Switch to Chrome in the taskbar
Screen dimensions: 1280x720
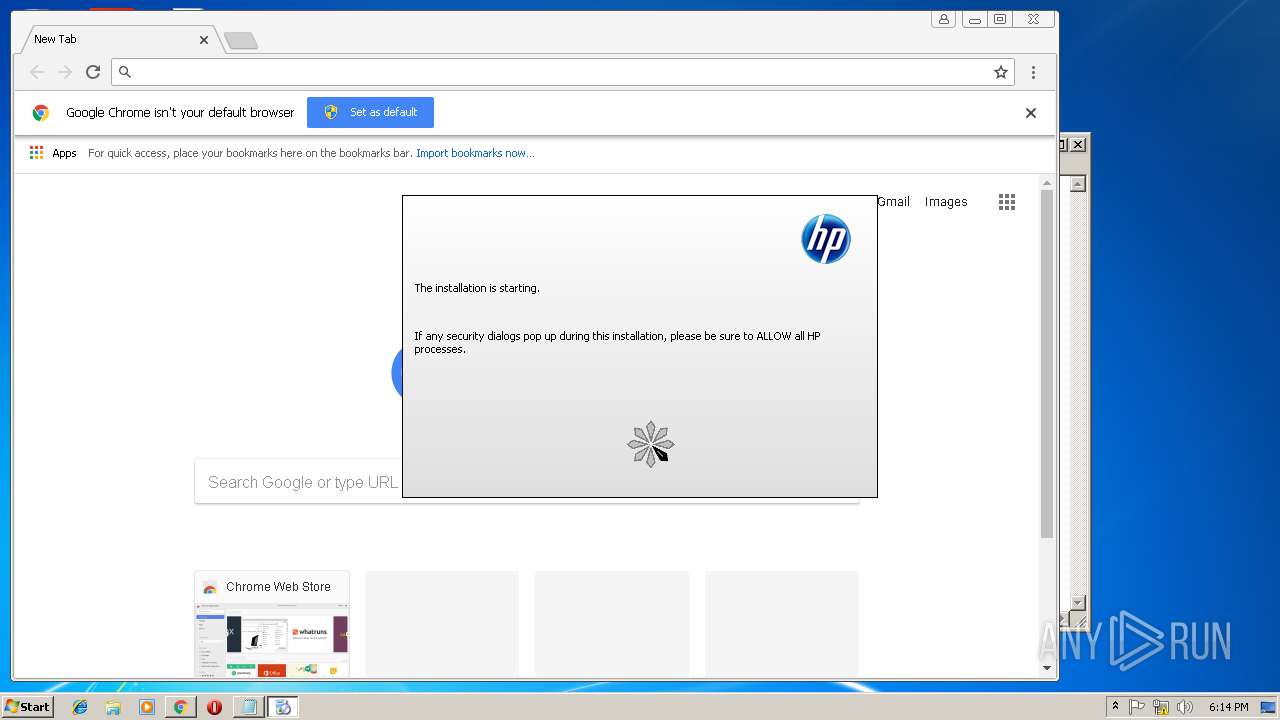[x=181, y=707]
